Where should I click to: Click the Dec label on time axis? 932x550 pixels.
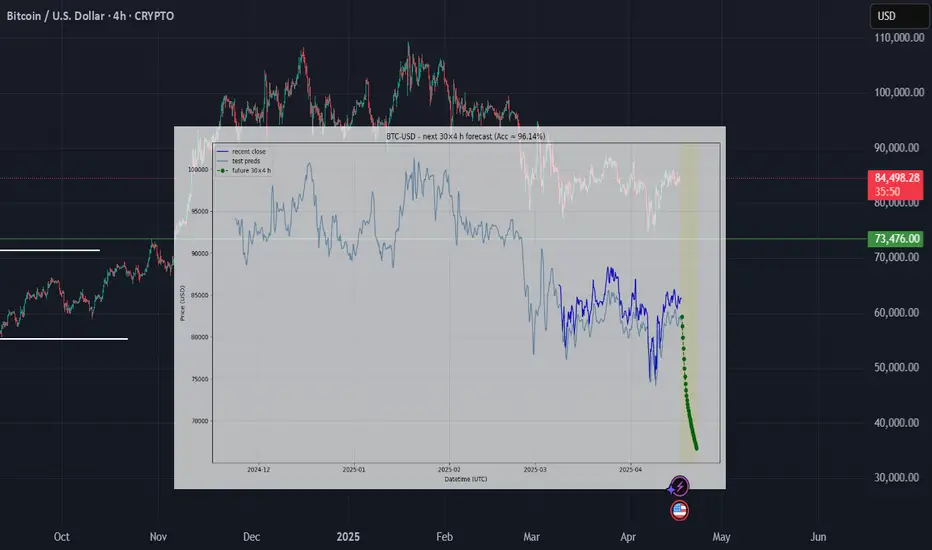(x=251, y=536)
